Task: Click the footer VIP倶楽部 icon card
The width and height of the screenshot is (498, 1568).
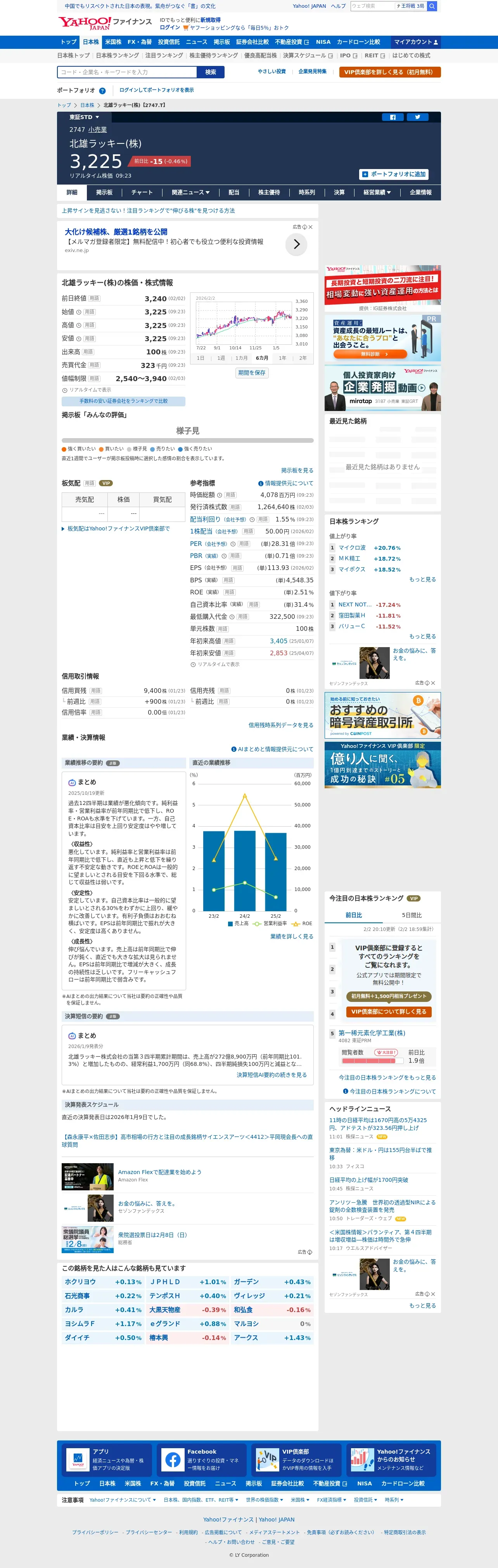Action: point(296,1460)
